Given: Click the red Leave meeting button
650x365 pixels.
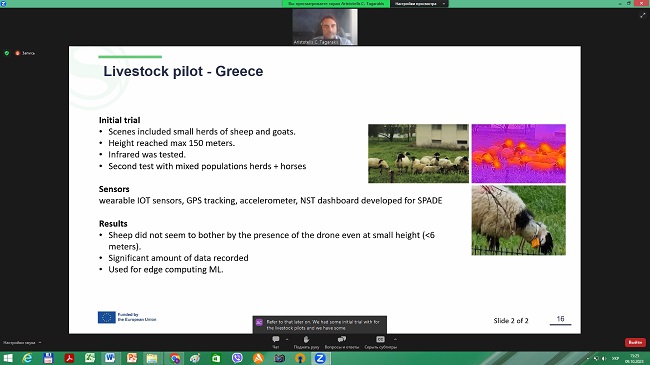Looking at the screenshot, I should [635, 342].
